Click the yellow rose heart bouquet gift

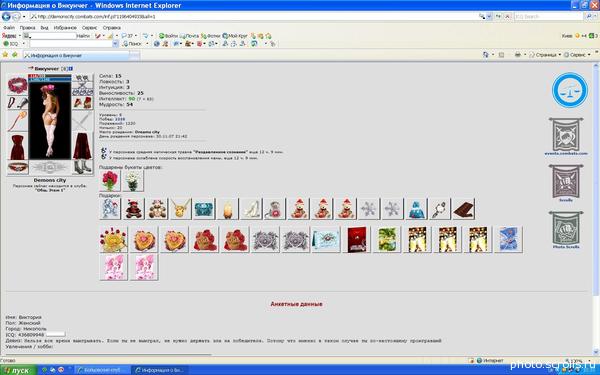pyautogui.click(x=113, y=240)
